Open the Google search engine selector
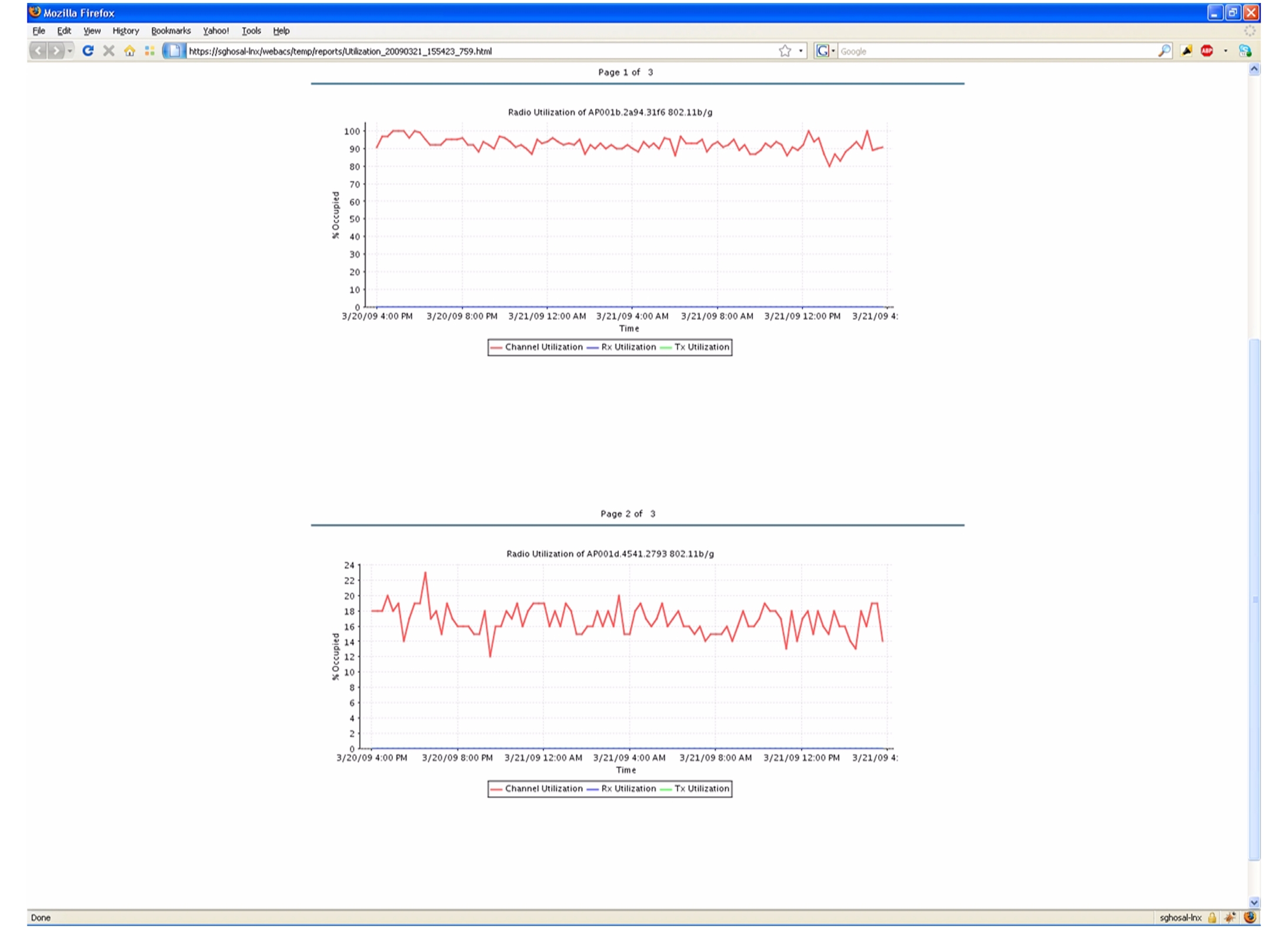1288x929 pixels. click(x=826, y=51)
